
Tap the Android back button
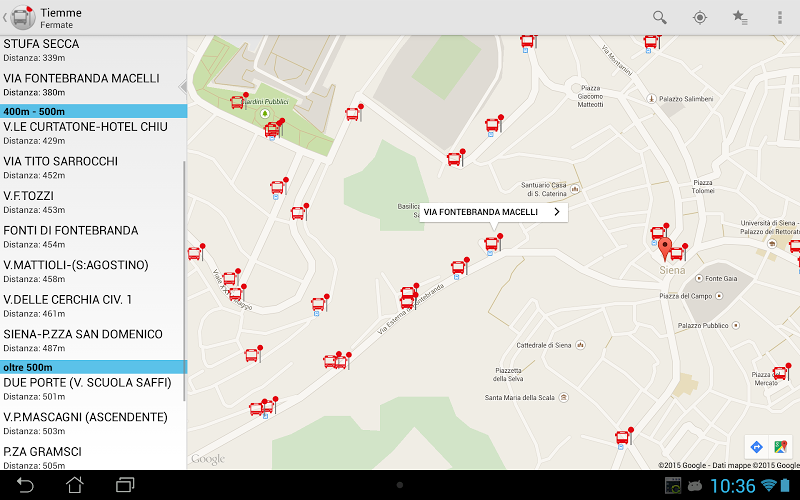click(x=24, y=485)
